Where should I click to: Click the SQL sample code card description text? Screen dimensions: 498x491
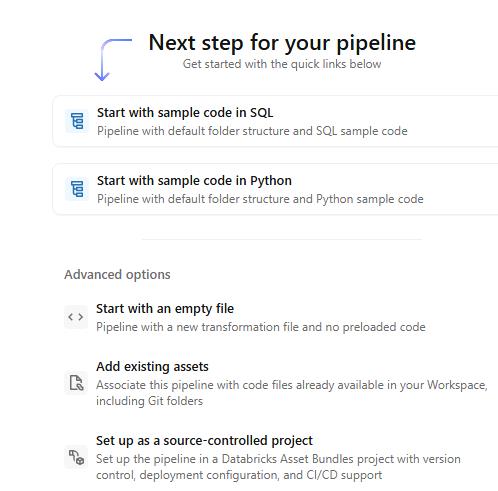[252, 131]
